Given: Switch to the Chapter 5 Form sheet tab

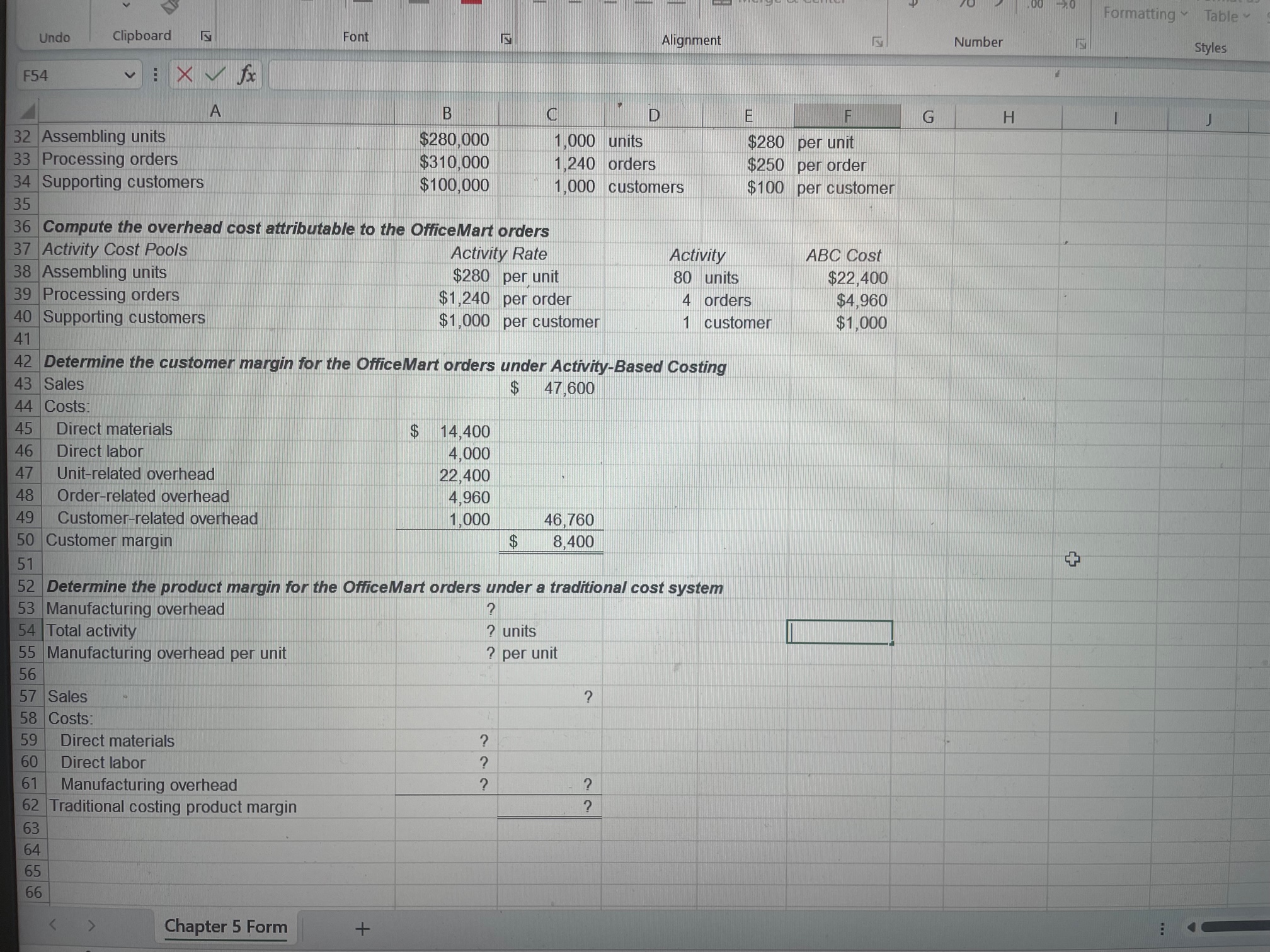Looking at the screenshot, I should click(x=225, y=927).
